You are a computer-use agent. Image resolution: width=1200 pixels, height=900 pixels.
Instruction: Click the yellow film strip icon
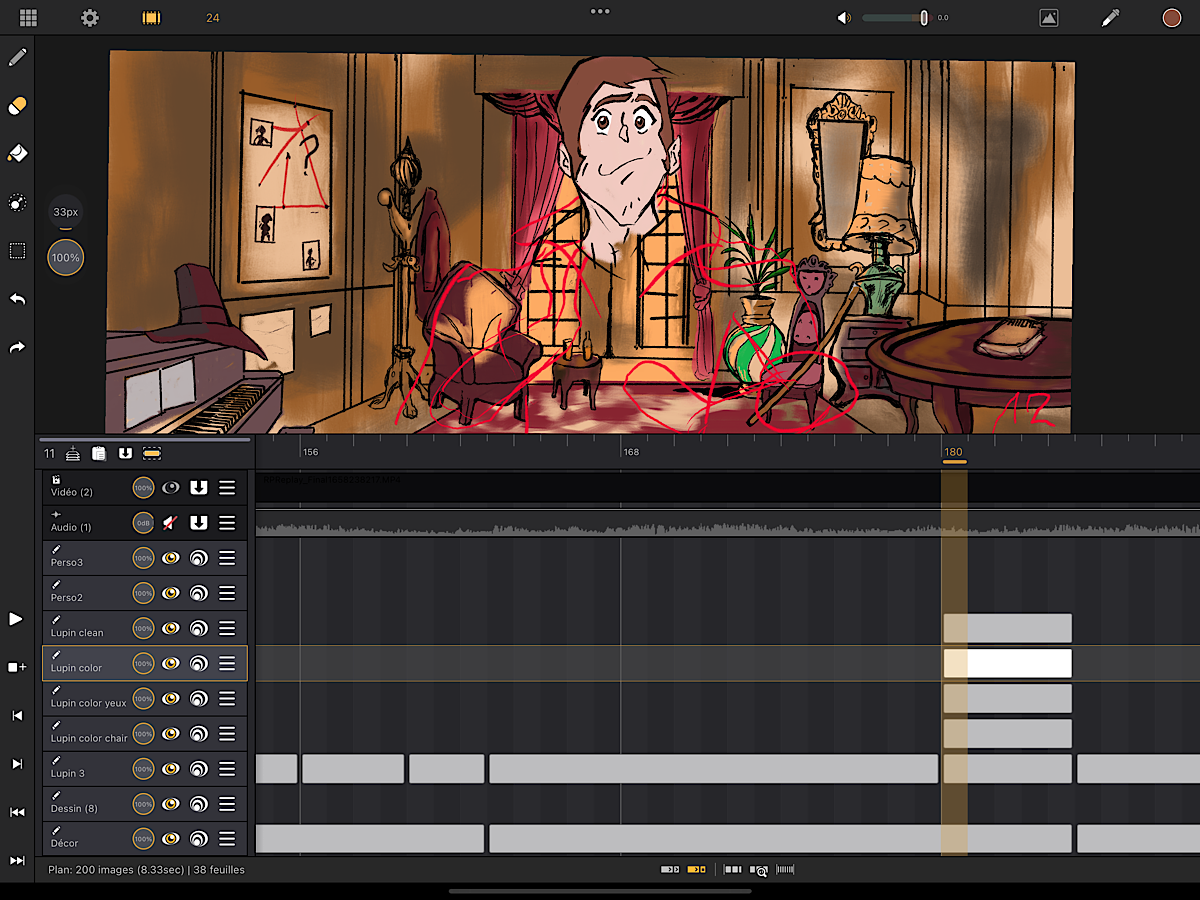151,18
